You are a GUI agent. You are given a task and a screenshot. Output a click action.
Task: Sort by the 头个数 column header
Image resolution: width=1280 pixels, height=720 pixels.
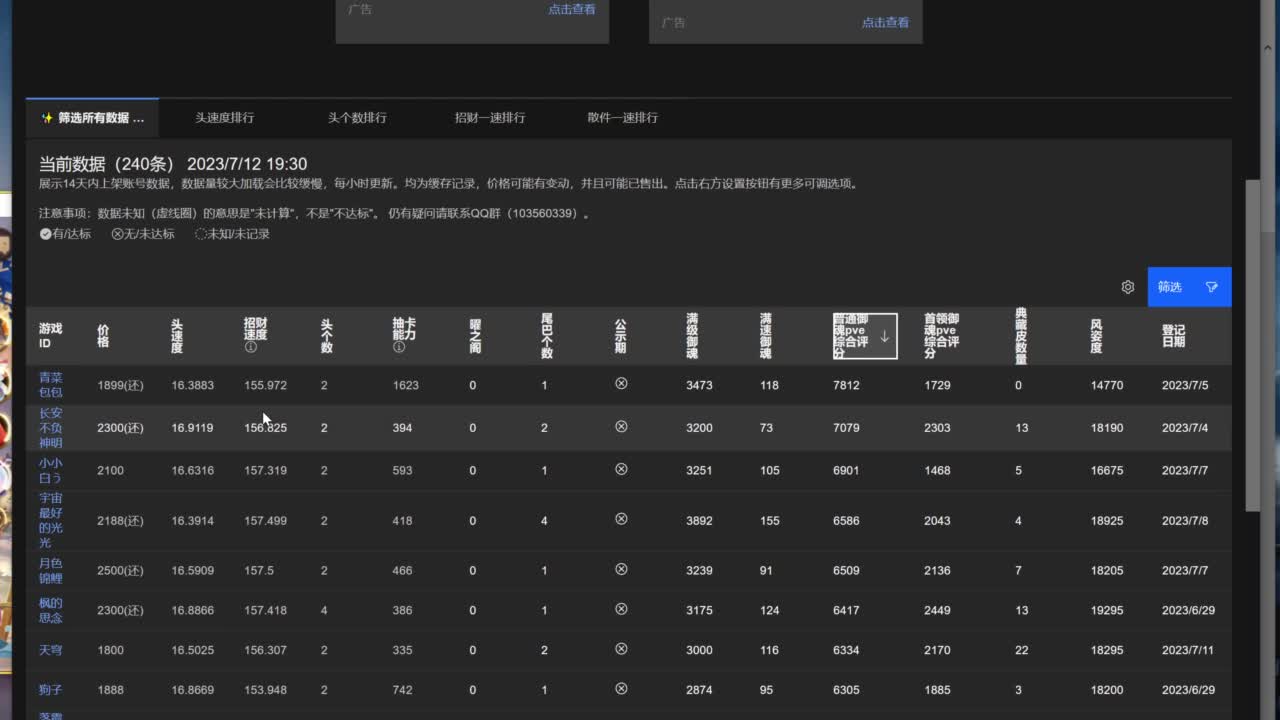coord(326,335)
